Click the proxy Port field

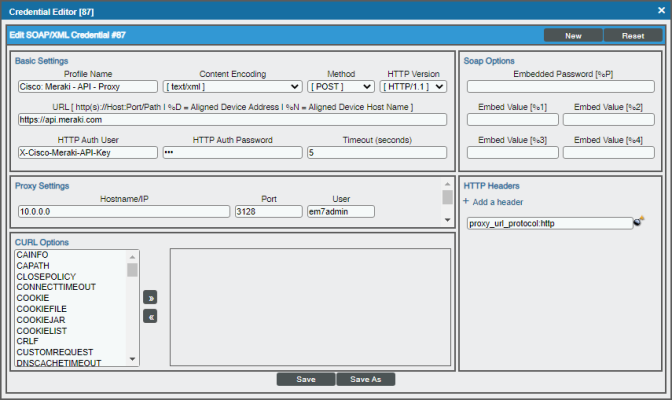[269, 211]
